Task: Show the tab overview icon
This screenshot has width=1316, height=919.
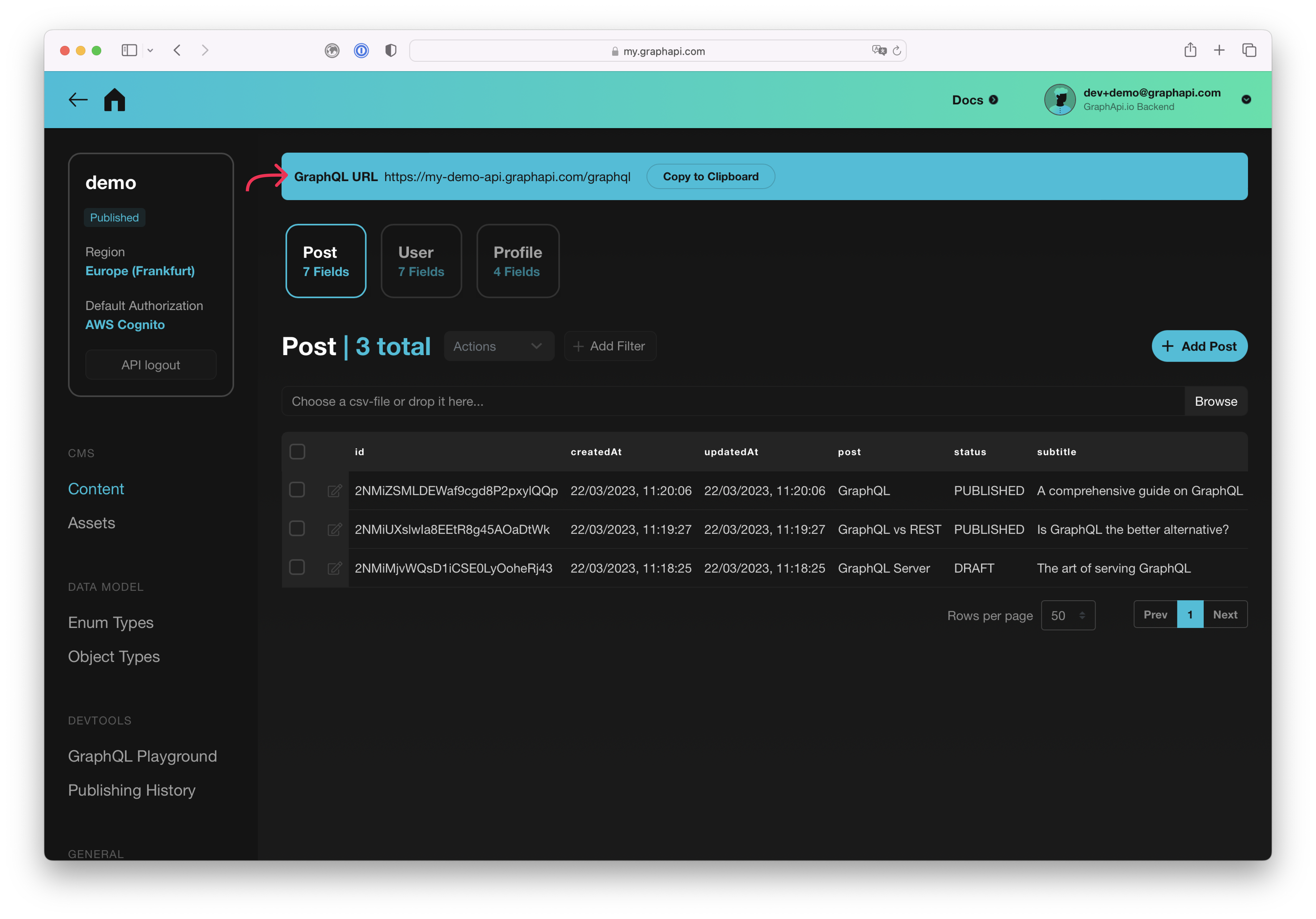Action: pos(1249,50)
